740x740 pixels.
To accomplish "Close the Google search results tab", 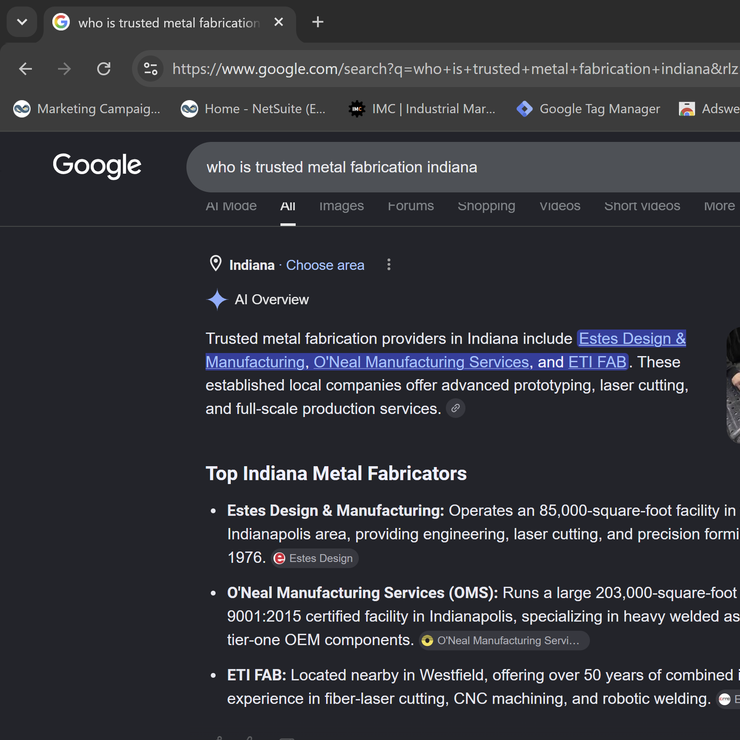I will pyautogui.click(x=278, y=22).
